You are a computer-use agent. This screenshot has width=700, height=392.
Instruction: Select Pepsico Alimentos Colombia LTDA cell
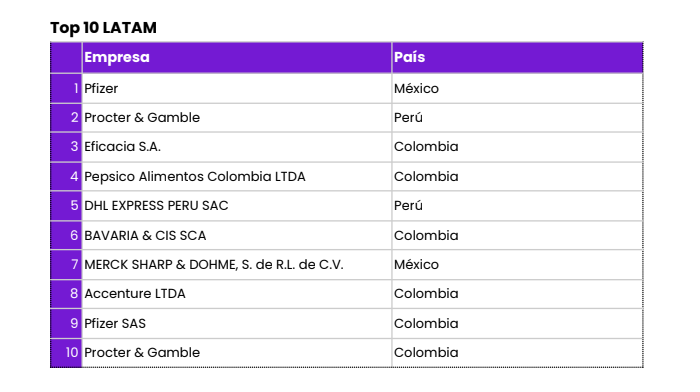click(x=237, y=176)
